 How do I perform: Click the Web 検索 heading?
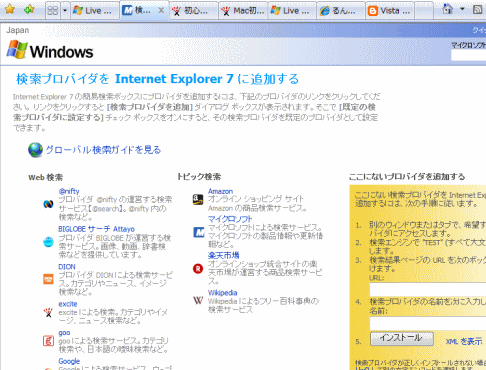click(46, 177)
